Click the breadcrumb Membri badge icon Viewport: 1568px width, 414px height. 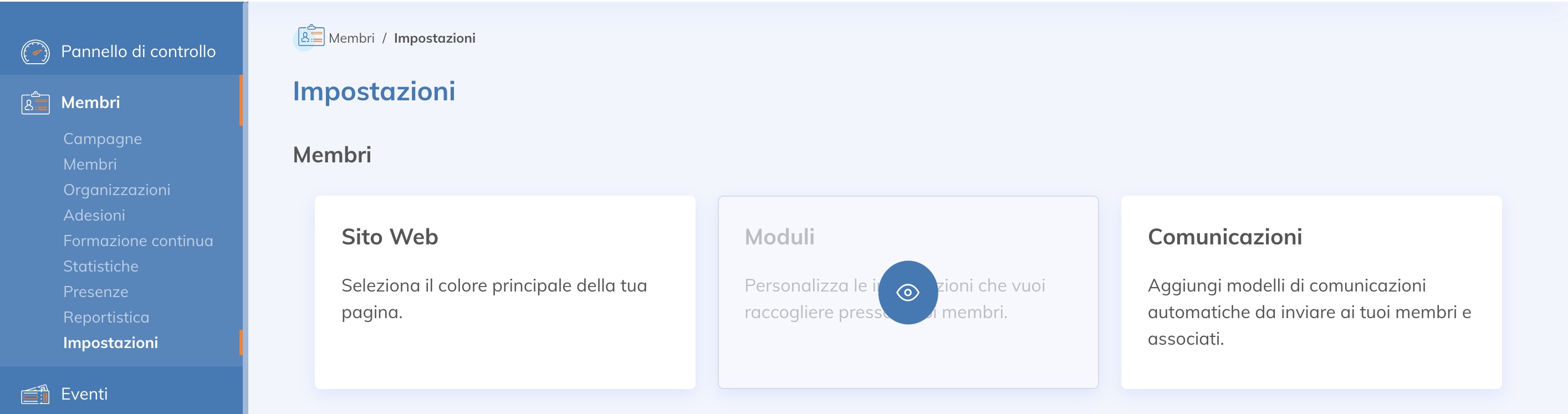click(311, 36)
